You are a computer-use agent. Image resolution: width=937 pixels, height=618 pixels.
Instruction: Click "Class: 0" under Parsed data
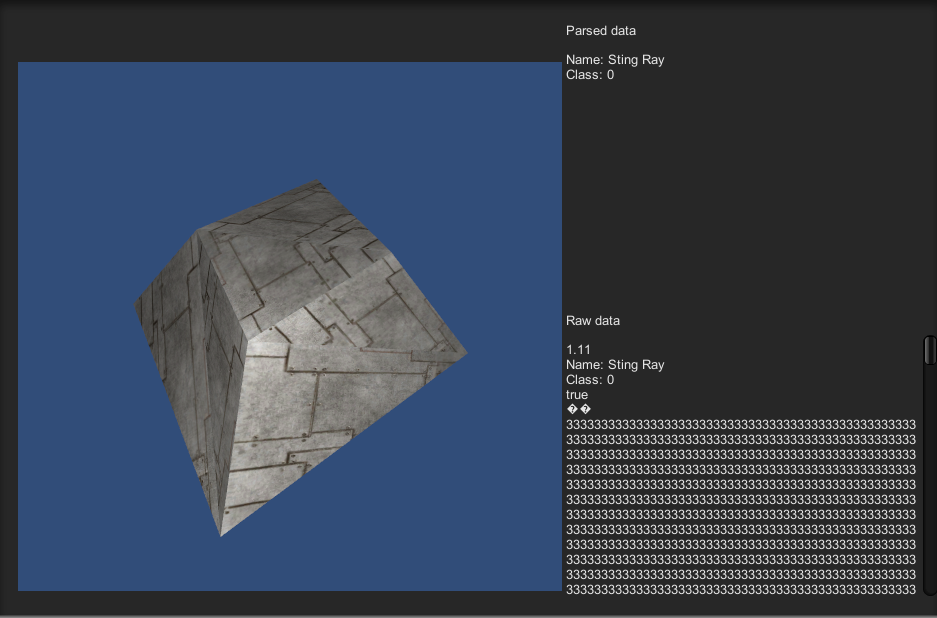[590, 75]
